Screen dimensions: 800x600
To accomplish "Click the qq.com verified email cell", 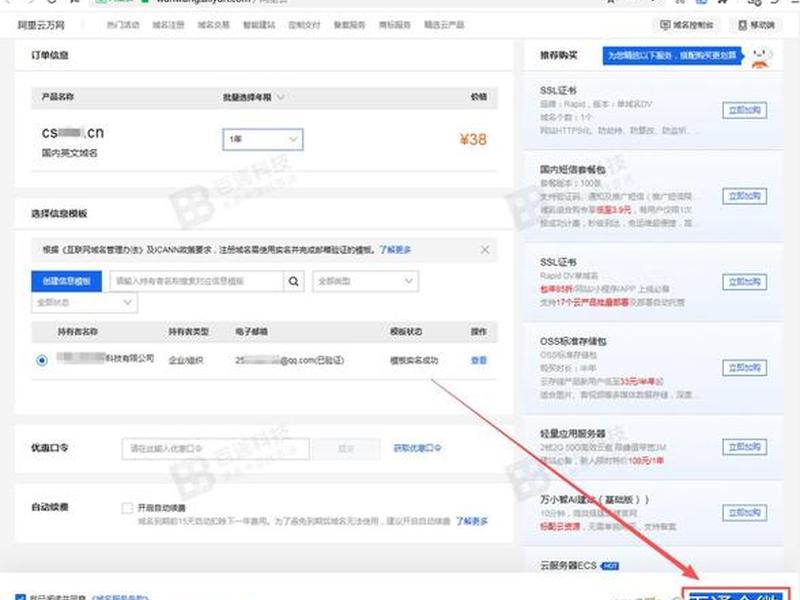I will point(290,360).
